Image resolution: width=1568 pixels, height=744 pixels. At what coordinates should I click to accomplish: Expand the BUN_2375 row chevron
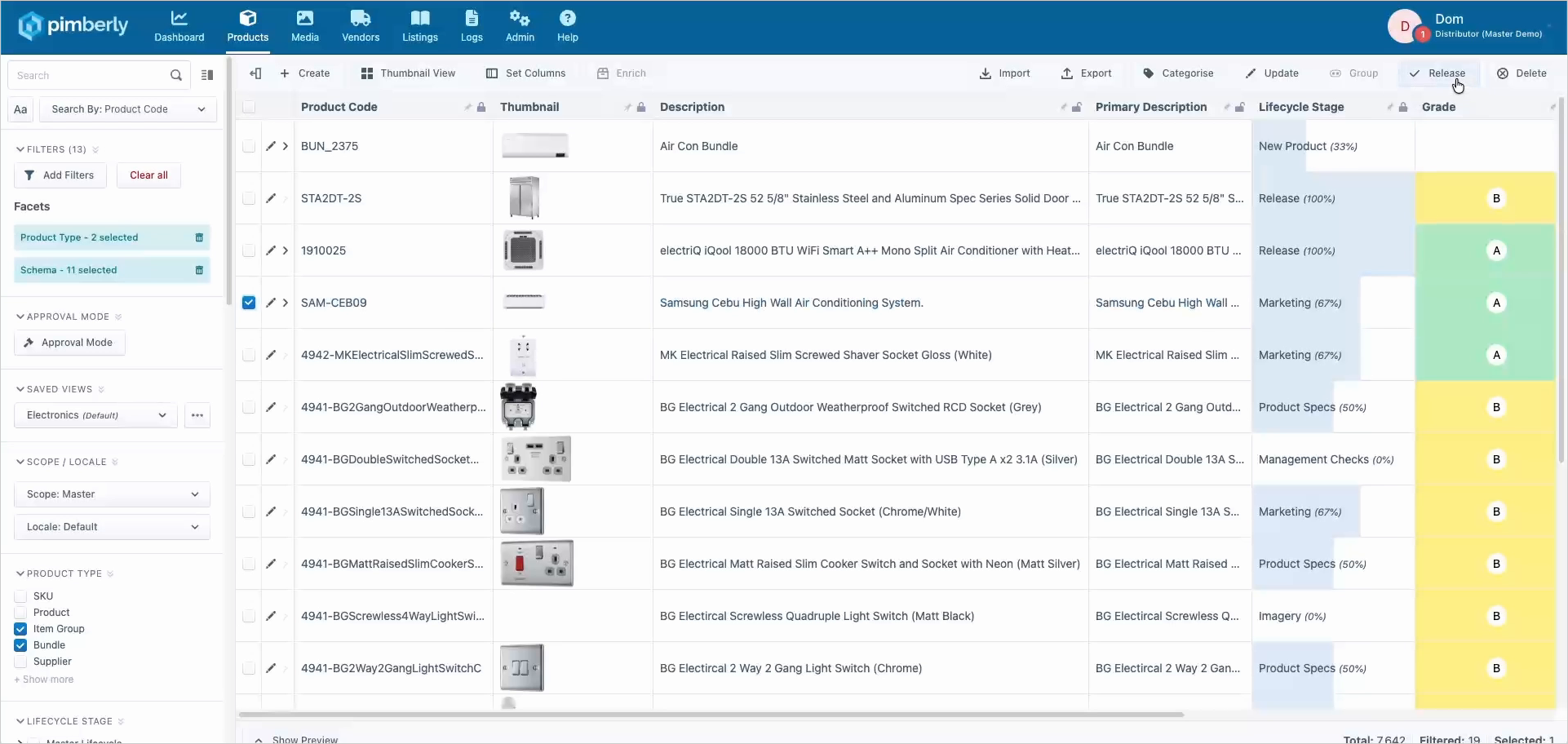click(286, 146)
